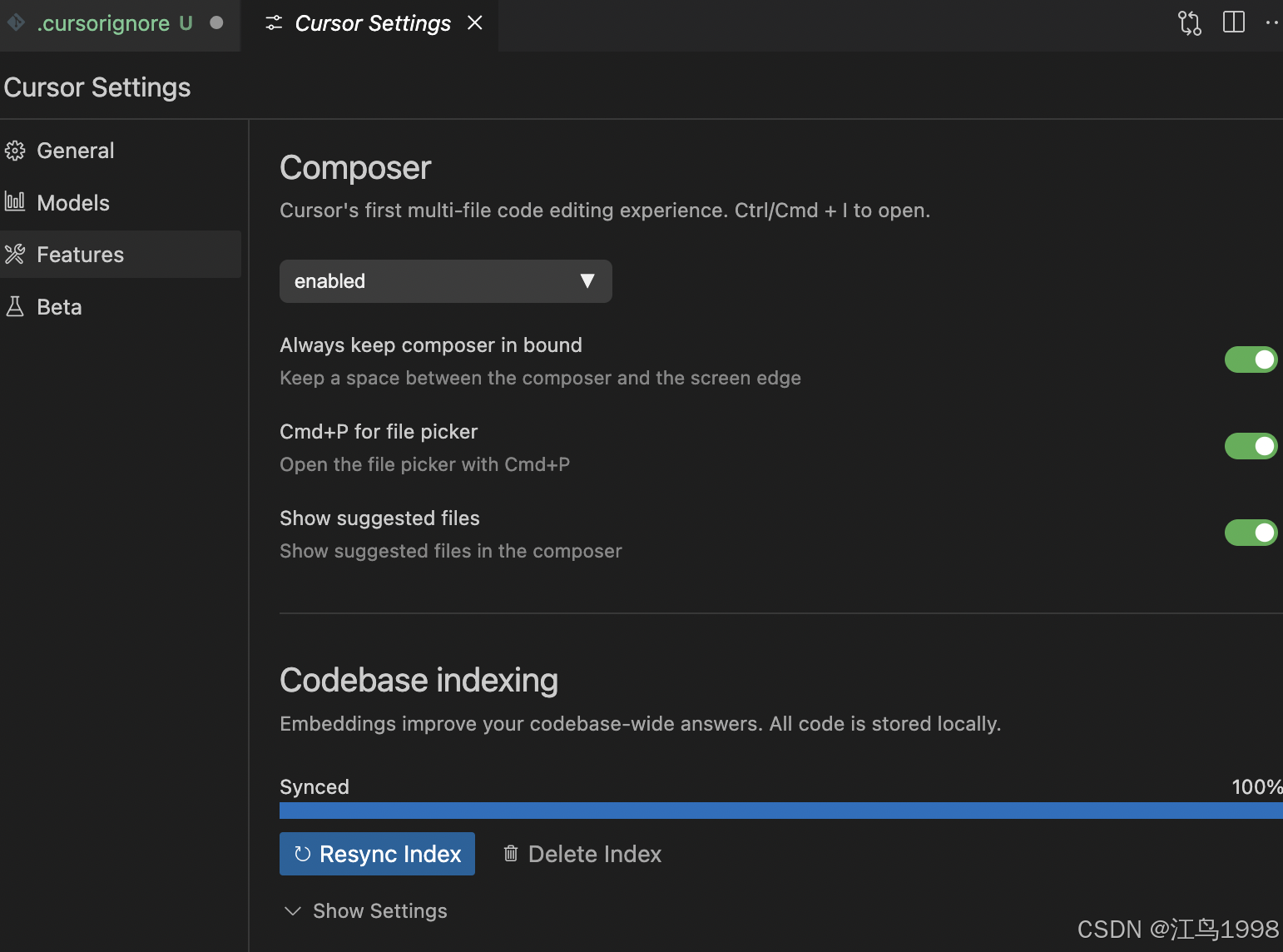The width and height of the screenshot is (1283, 952).
Task: Click the trash icon beside Delete Index
Action: 511,853
